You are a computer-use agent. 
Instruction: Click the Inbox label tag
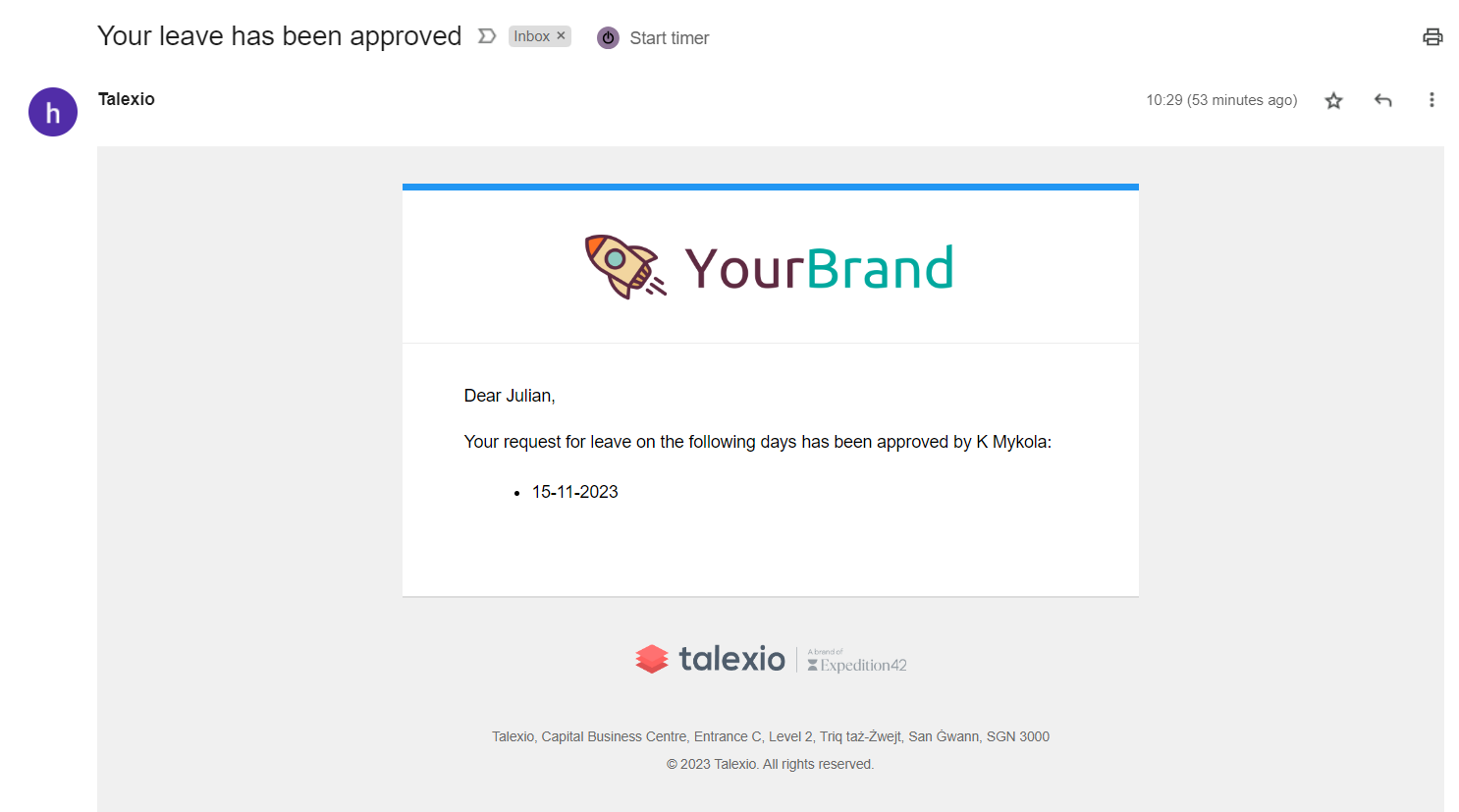(x=532, y=36)
